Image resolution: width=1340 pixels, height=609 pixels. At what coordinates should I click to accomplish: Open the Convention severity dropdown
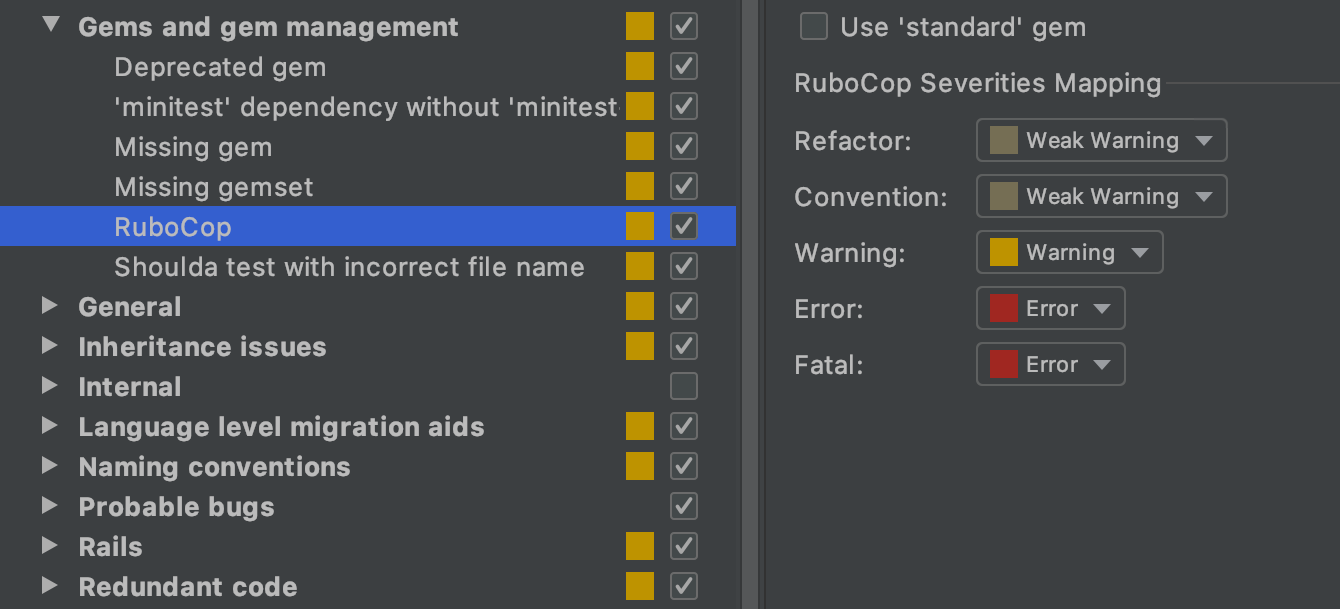(1100, 196)
